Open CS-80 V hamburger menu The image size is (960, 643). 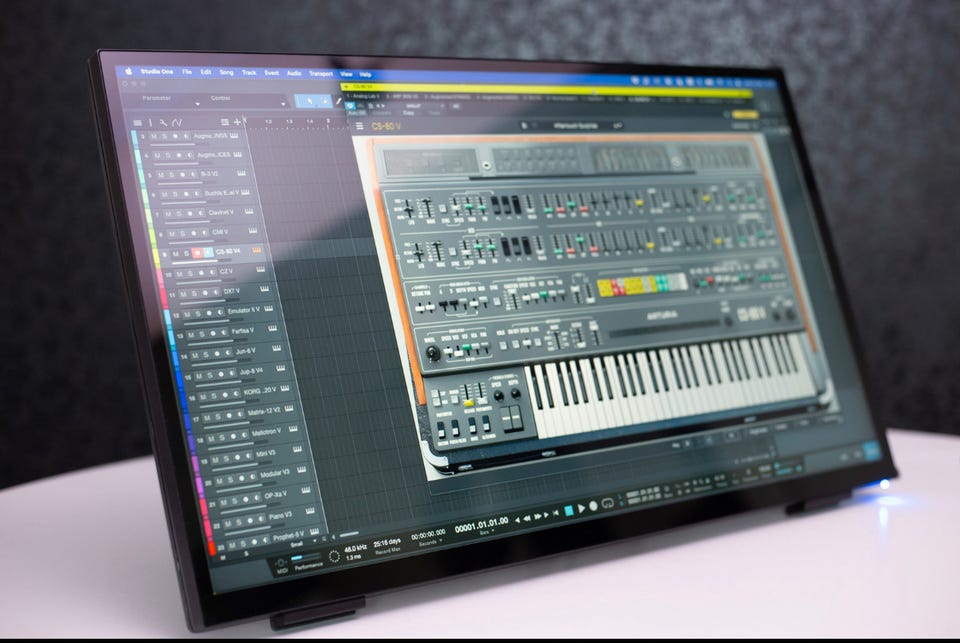[359, 126]
